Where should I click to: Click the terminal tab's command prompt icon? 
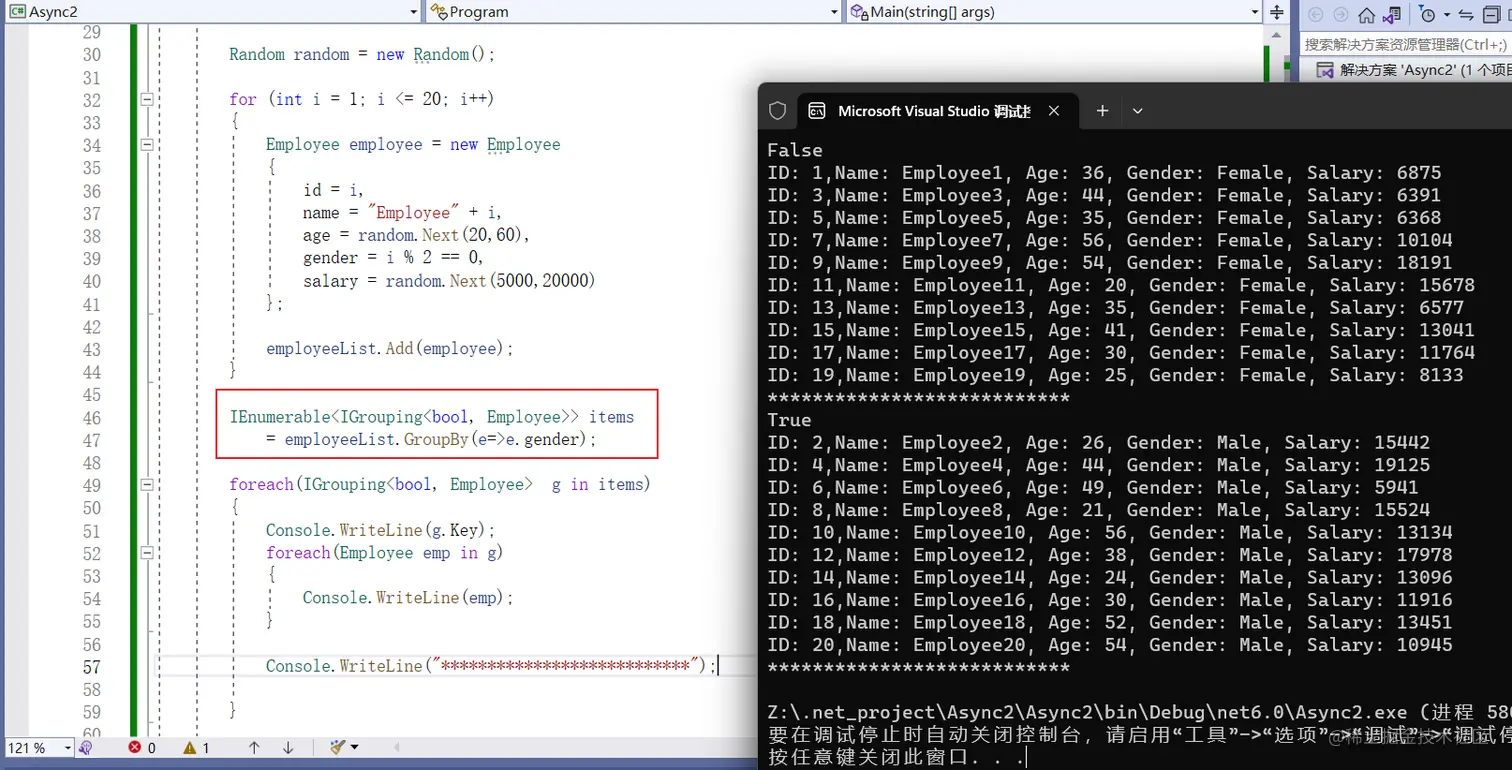tap(816, 111)
